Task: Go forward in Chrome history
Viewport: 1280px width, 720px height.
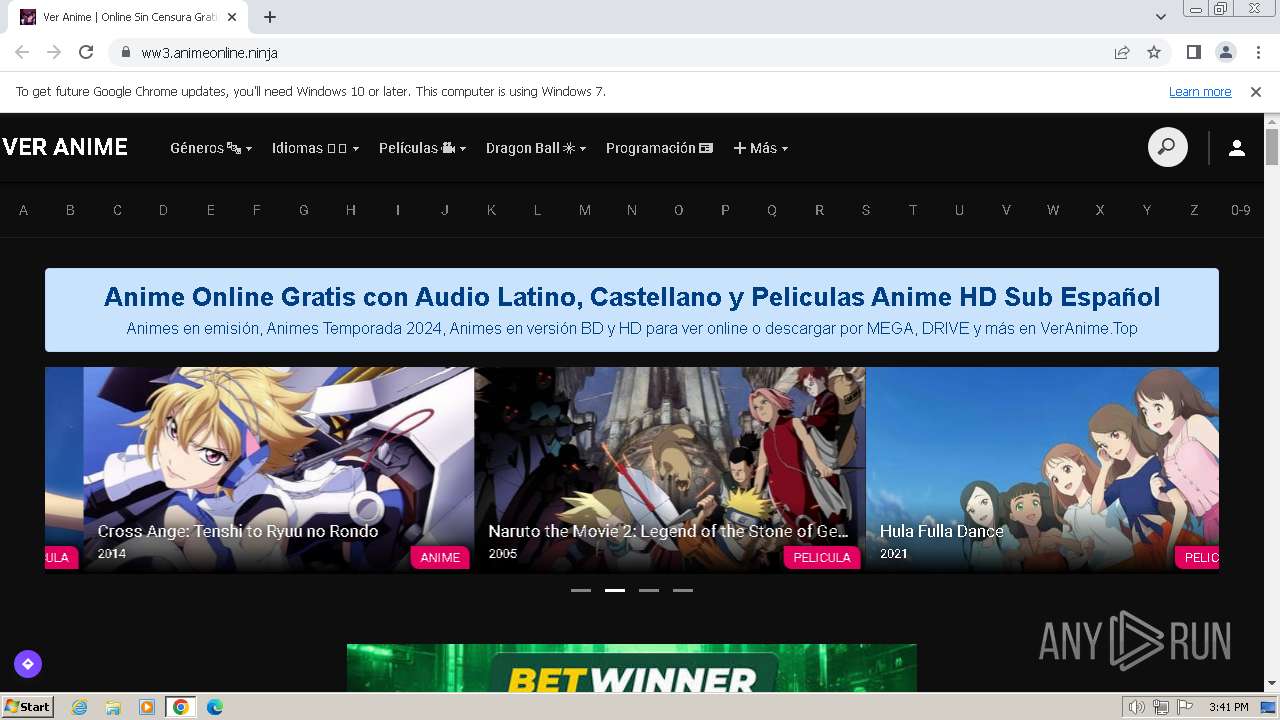Action: click(54, 52)
